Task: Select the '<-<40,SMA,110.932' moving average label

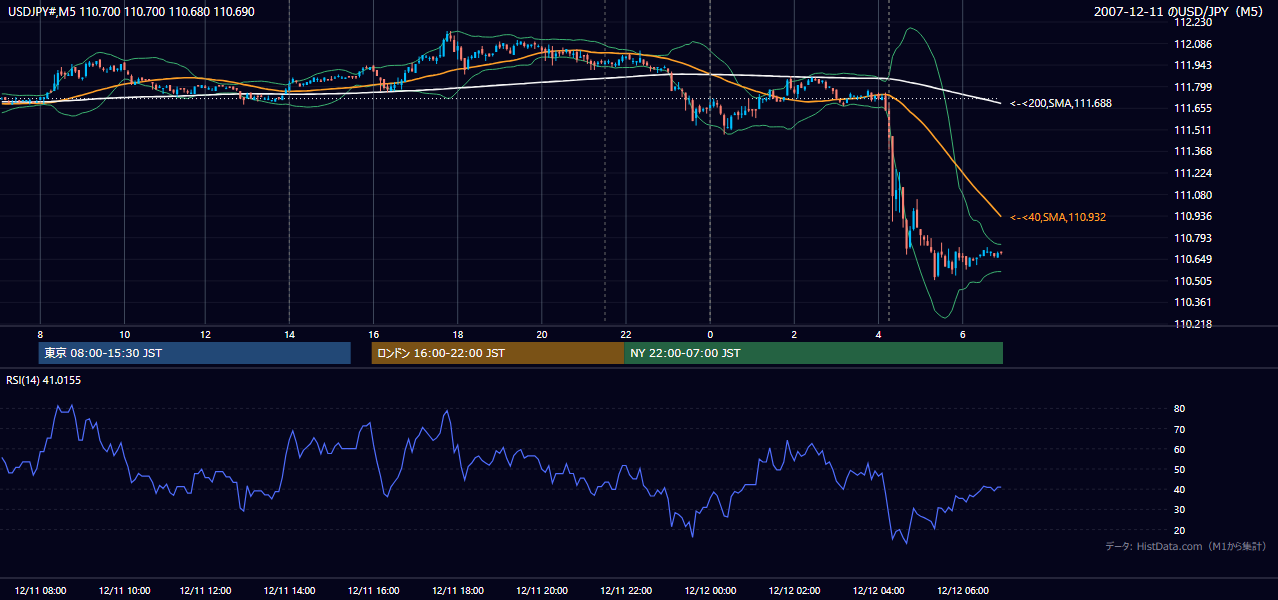Action: [1058, 217]
